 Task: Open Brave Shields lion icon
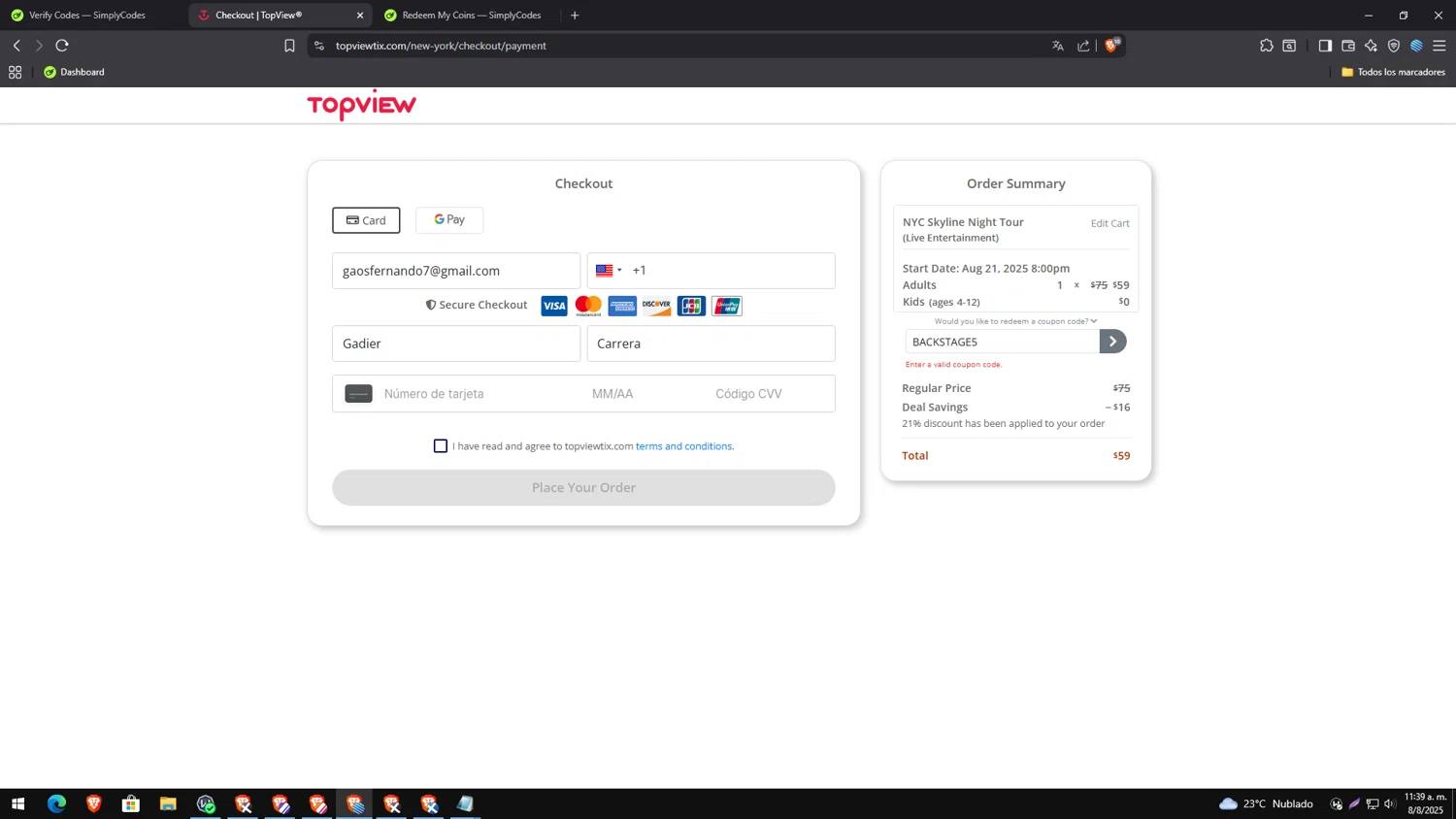(1112, 45)
